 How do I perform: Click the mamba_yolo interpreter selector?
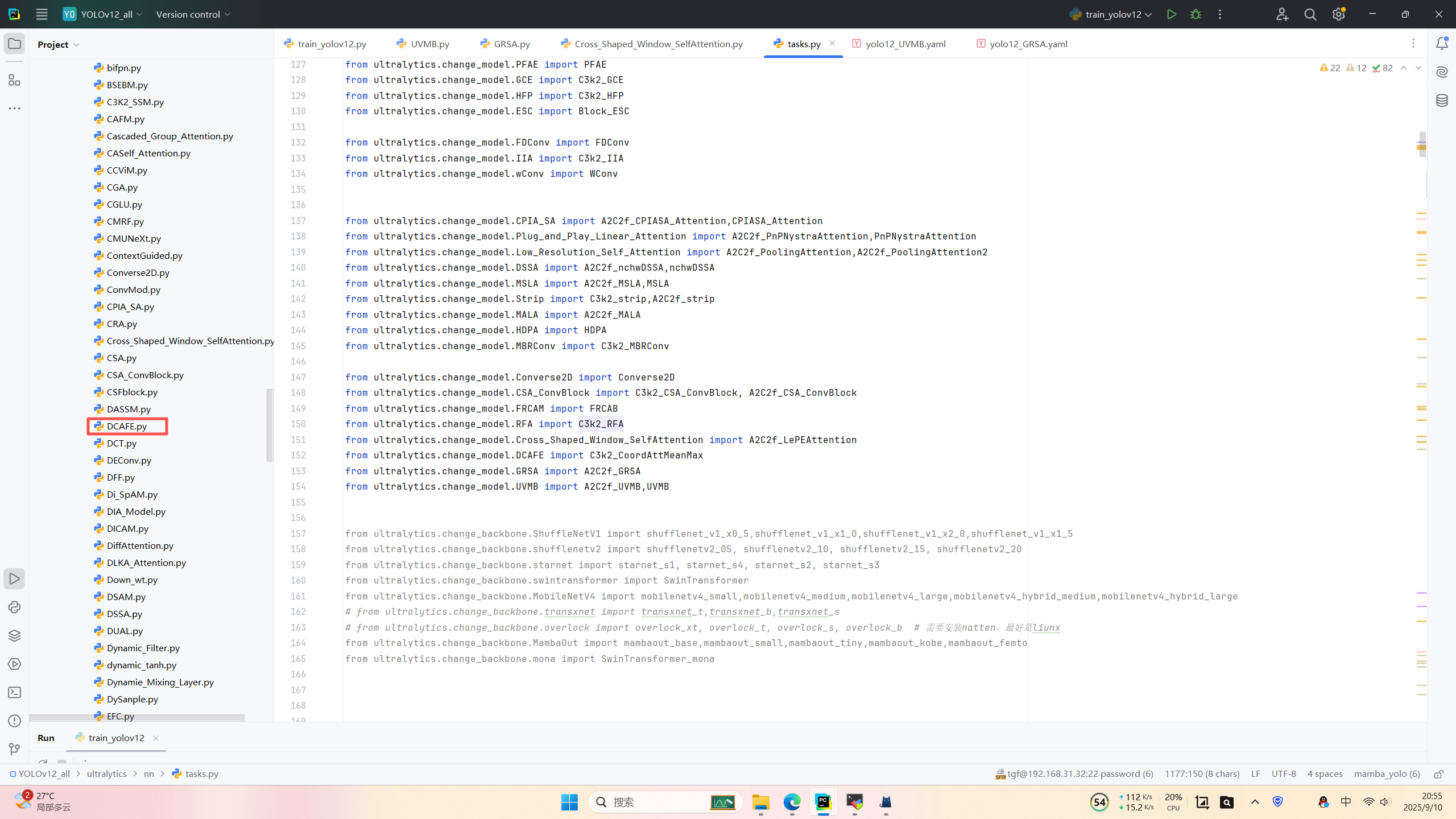pos(1386,774)
